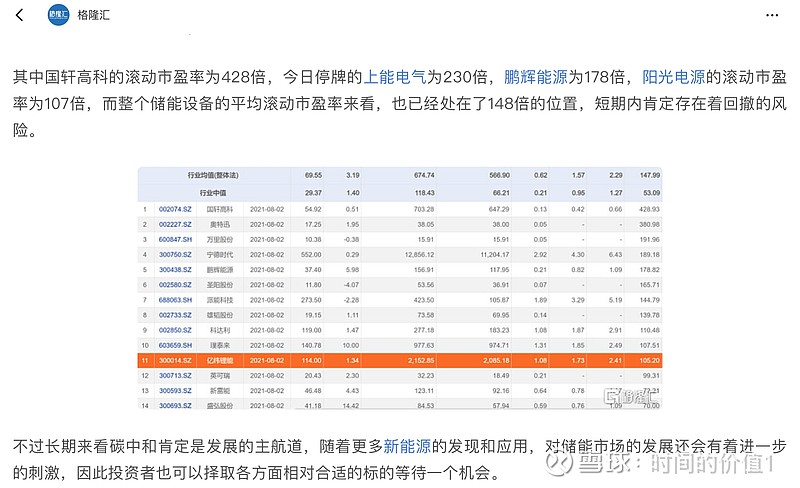Click the 53.09 industry median value
The image size is (800, 488).
point(651,193)
